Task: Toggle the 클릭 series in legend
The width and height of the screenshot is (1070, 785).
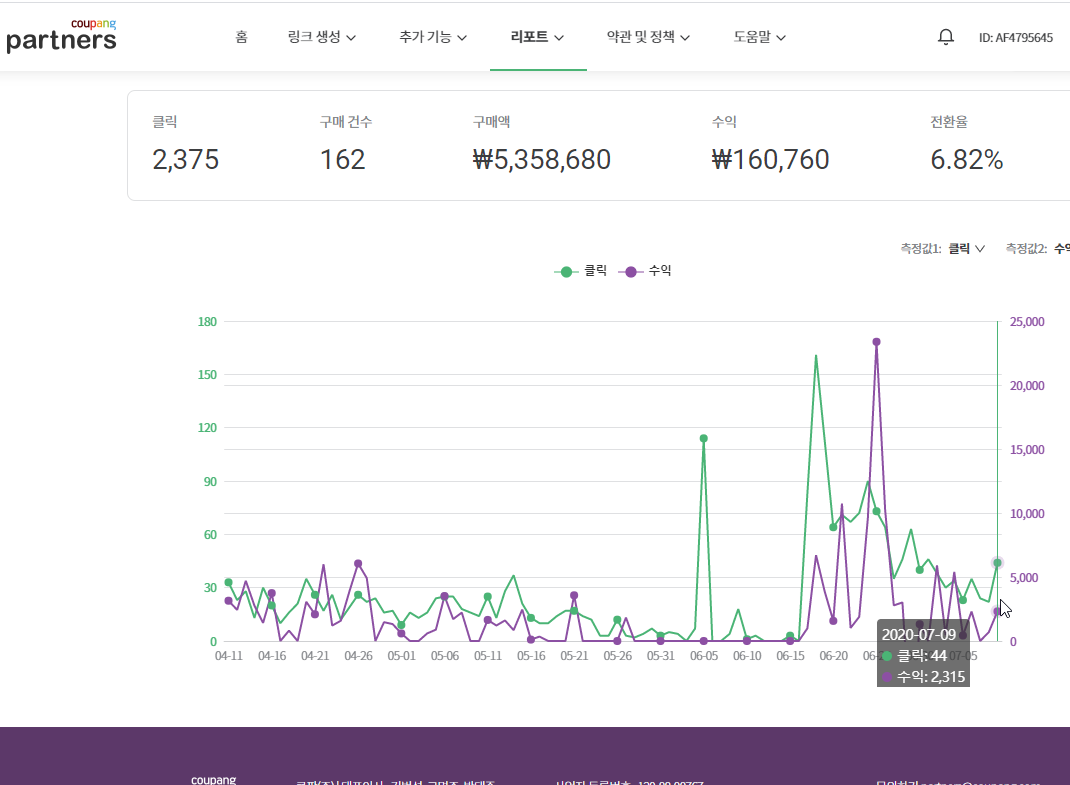Action: (x=581, y=271)
